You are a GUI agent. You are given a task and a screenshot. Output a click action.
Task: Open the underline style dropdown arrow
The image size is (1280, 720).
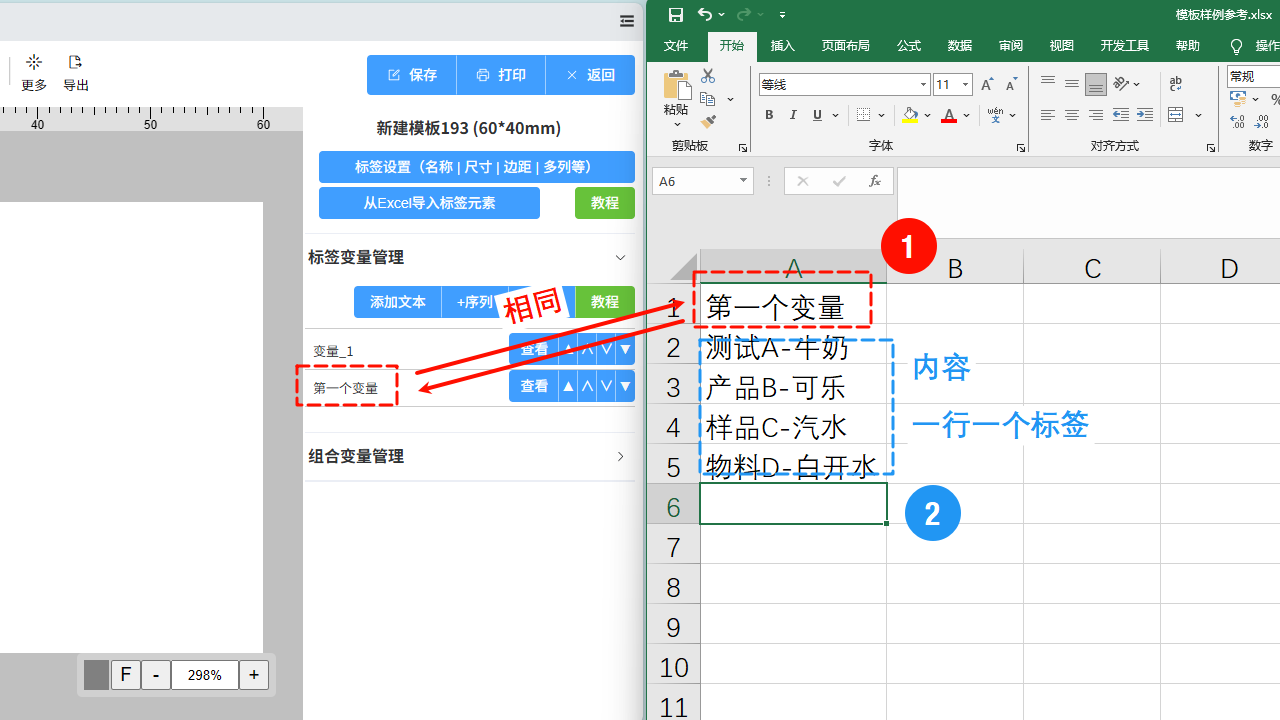coord(834,115)
